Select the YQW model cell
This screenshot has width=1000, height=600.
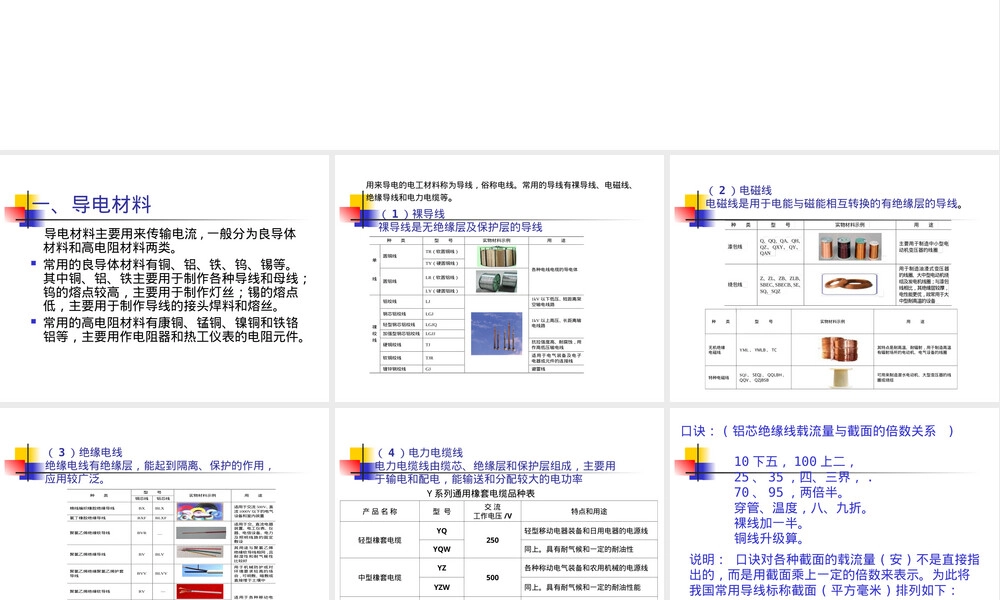pos(441,549)
